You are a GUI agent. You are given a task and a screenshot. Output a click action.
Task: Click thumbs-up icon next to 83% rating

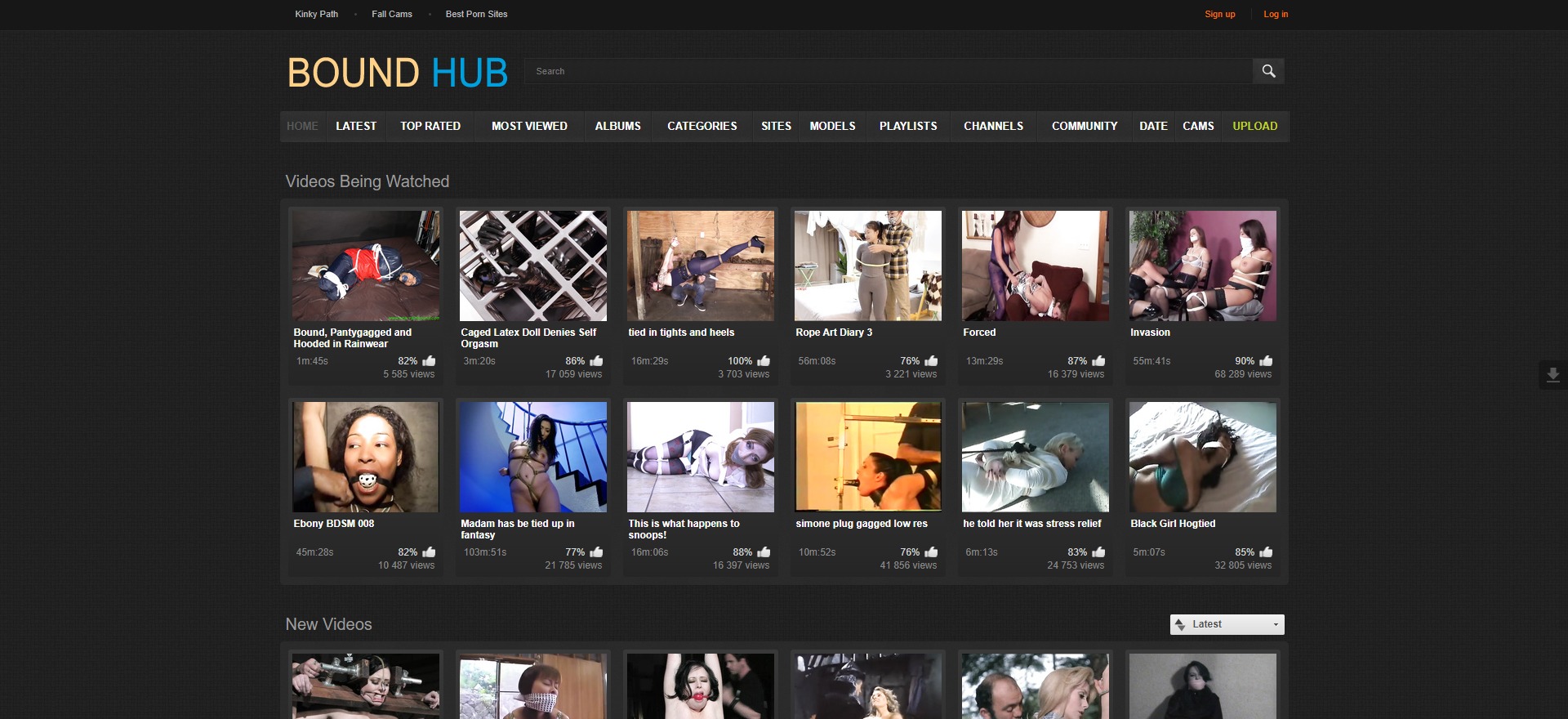point(1098,552)
